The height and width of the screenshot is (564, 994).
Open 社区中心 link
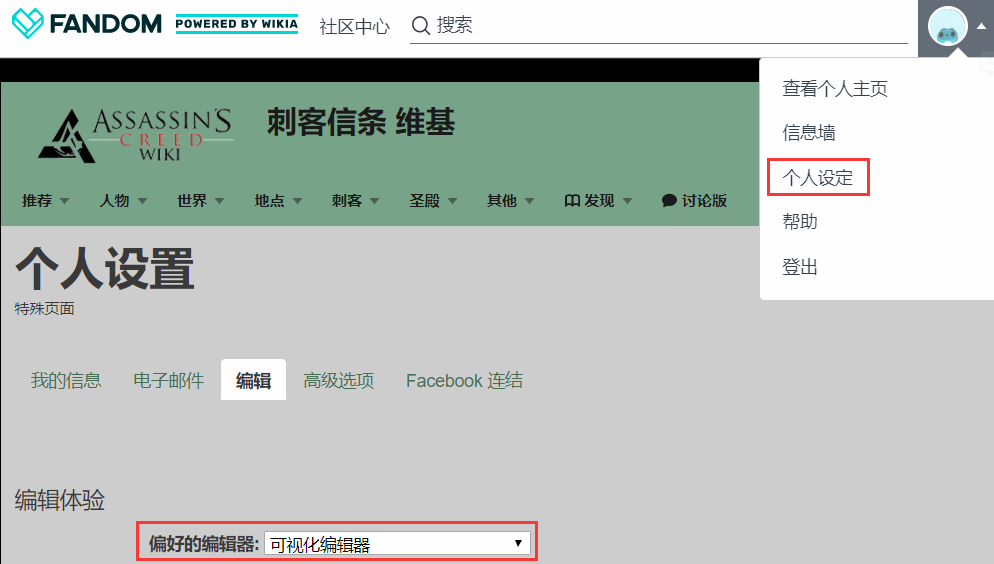tap(354, 27)
